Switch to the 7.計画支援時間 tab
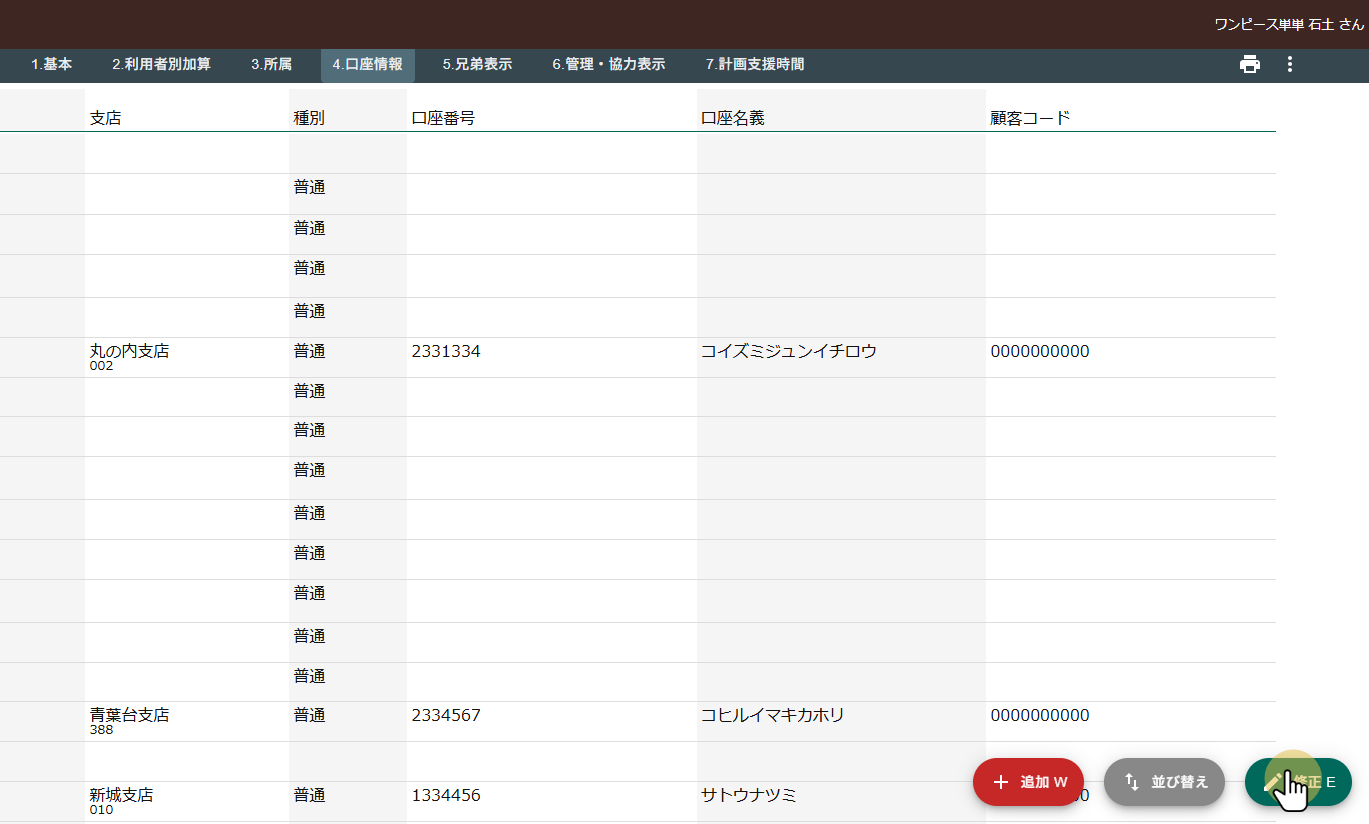 pos(754,65)
